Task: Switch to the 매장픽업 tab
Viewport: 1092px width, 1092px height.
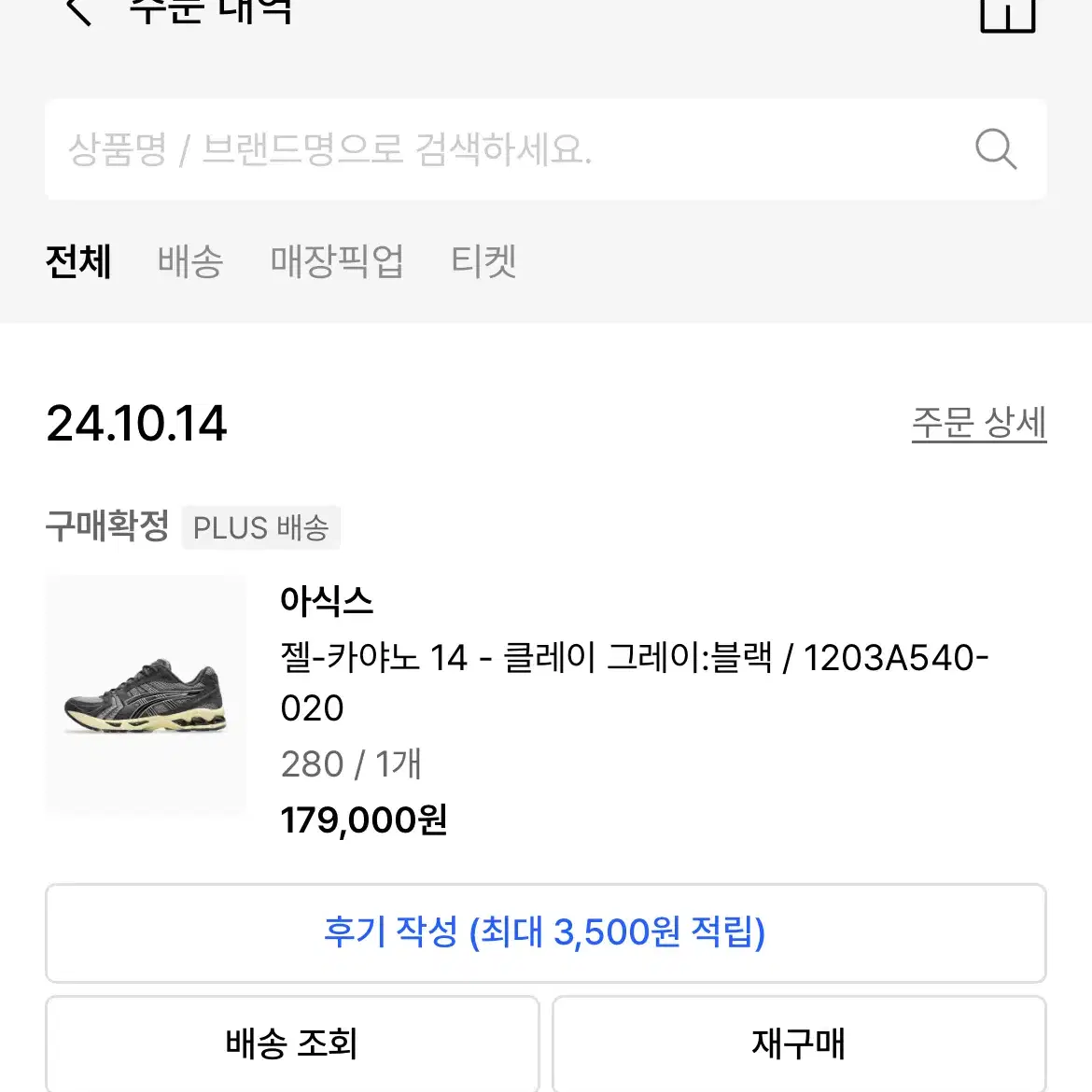Action: tap(337, 262)
